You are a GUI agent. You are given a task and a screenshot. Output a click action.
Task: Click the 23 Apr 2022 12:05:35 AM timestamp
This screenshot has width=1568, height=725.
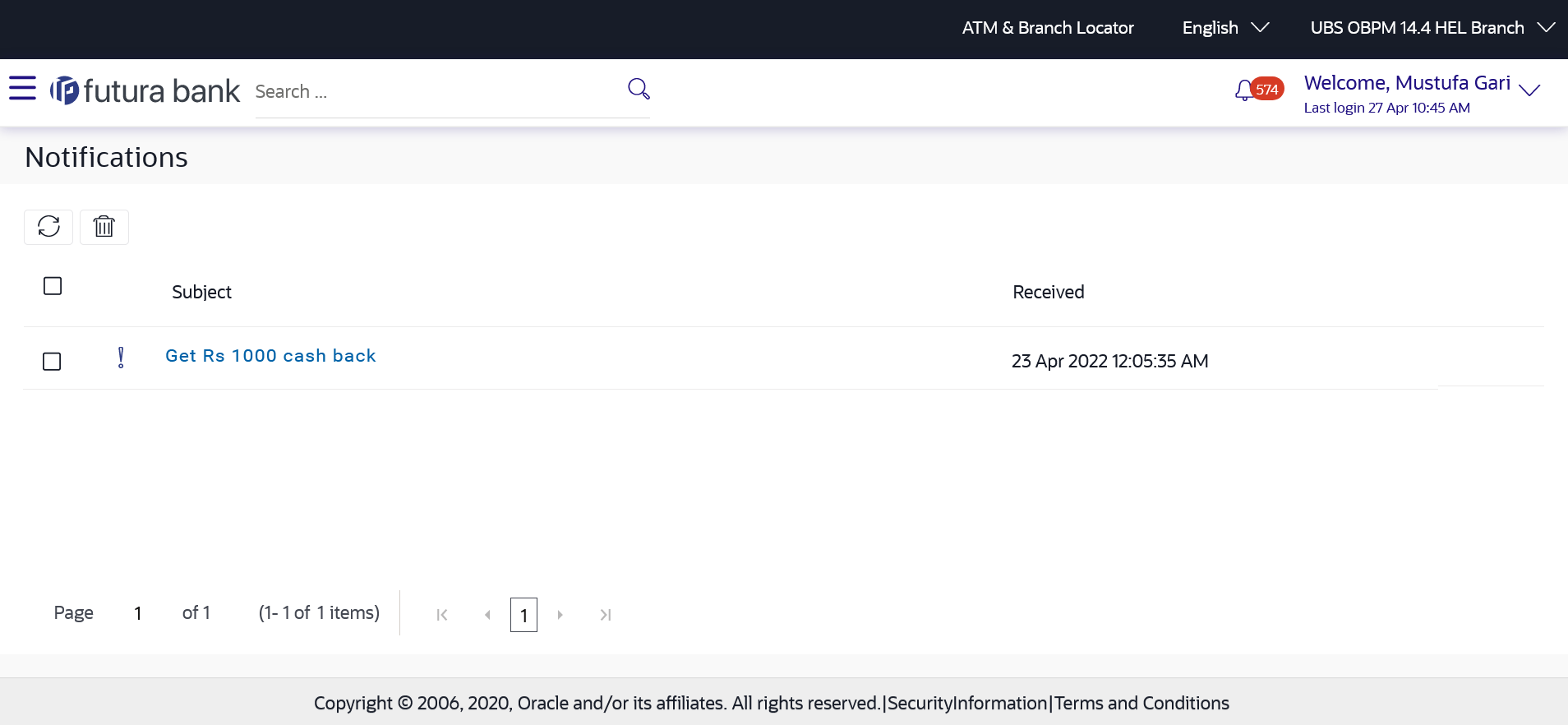(1109, 362)
